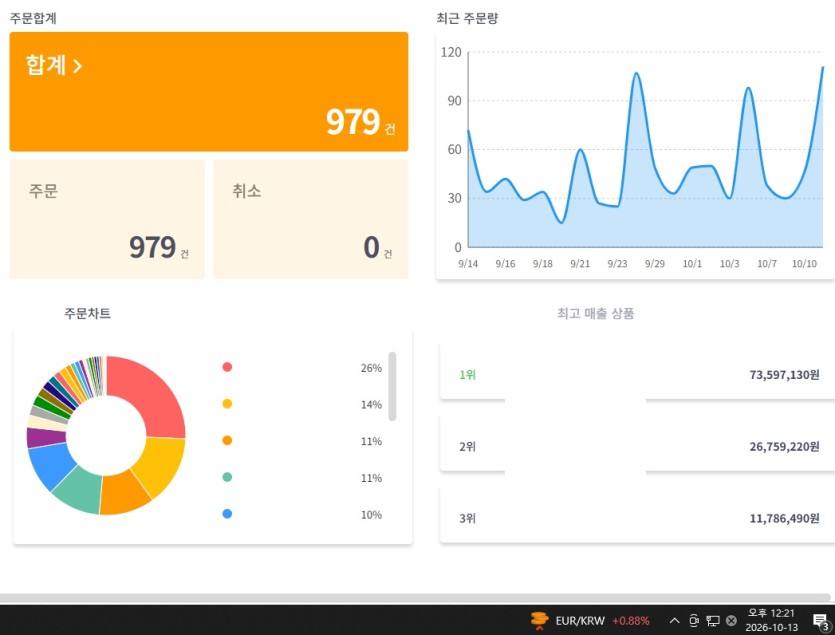Select the teal 11% legend dot
Viewport: 835px width, 635px height.
[x=227, y=477]
